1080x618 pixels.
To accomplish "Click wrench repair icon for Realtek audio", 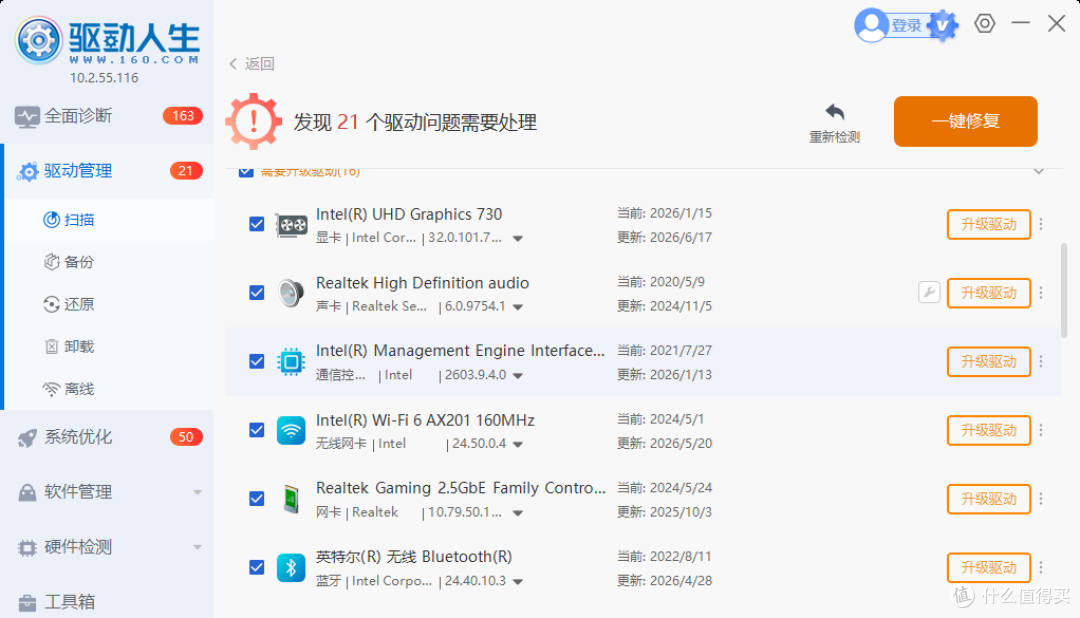I will (x=929, y=293).
